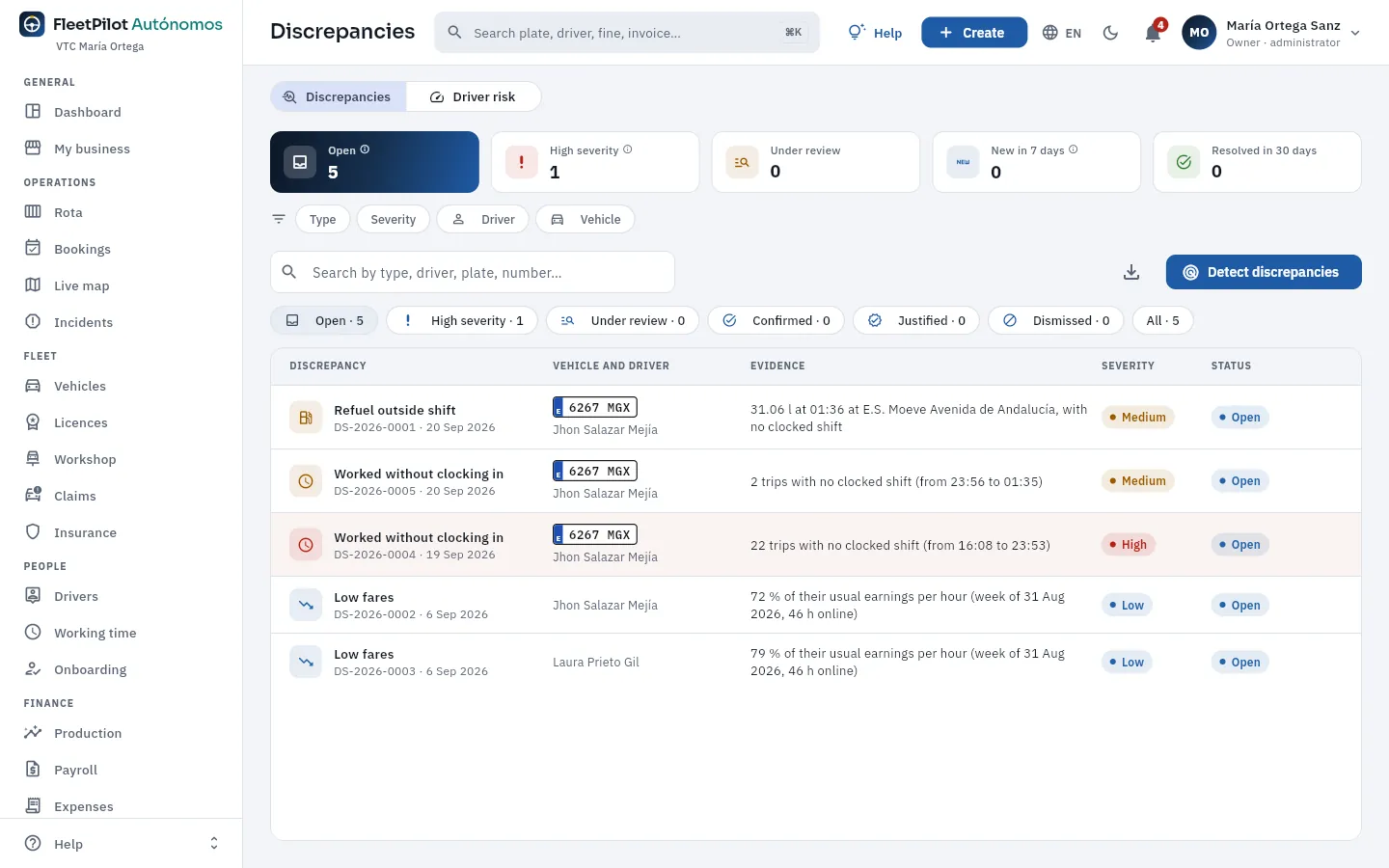Click the High severity exclamation card icon
This screenshot has width=1389, height=868.
point(521,162)
